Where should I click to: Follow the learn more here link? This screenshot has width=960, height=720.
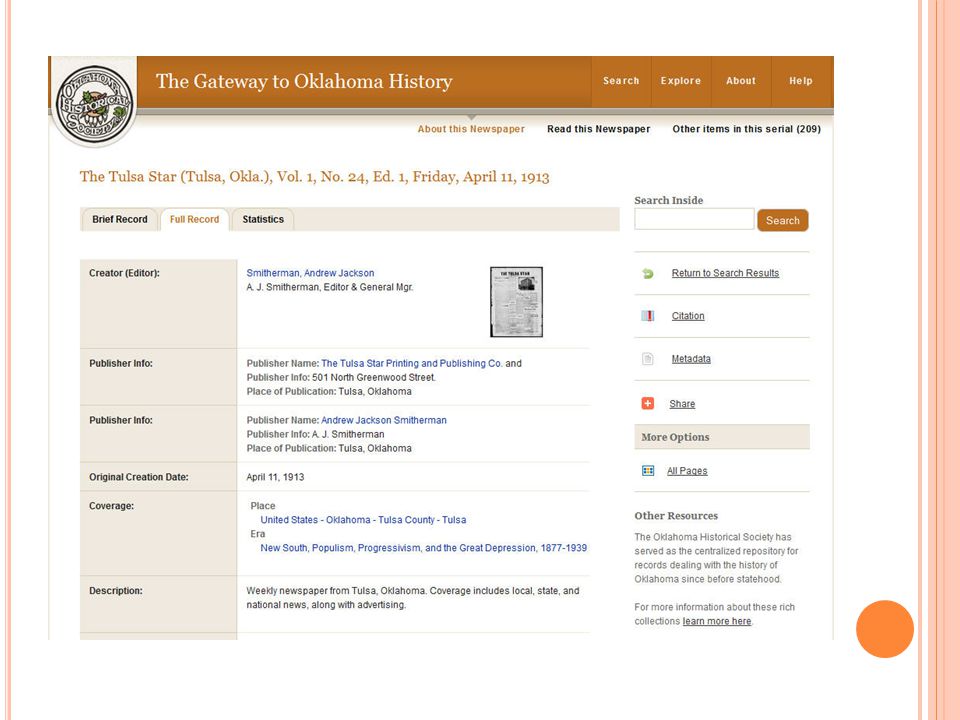(x=717, y=621)
